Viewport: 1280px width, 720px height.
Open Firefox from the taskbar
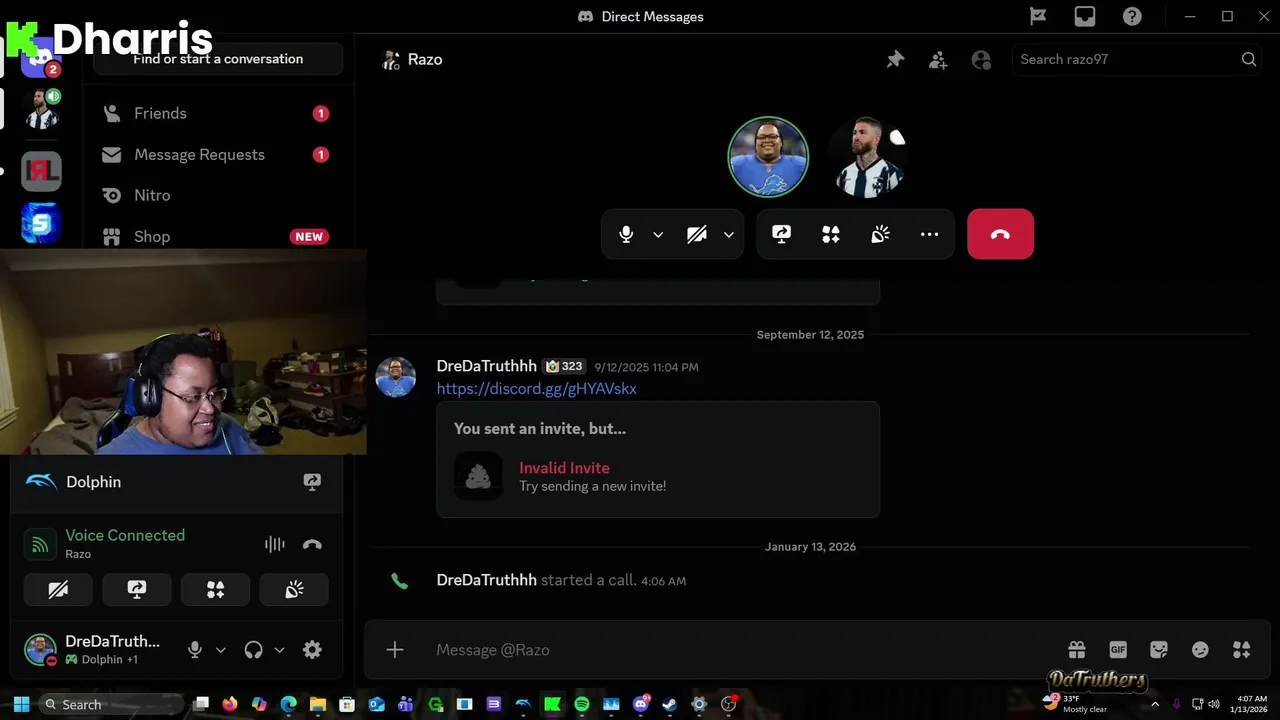tap(230, 704)
